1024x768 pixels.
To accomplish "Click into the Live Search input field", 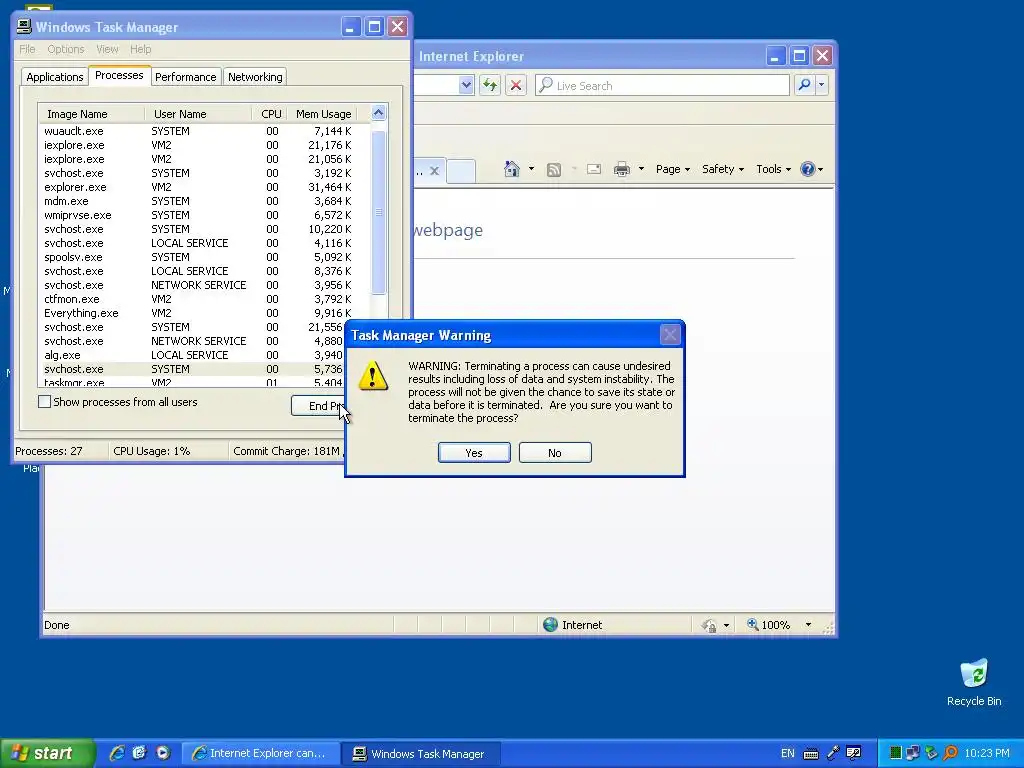I will click(662, 85).
